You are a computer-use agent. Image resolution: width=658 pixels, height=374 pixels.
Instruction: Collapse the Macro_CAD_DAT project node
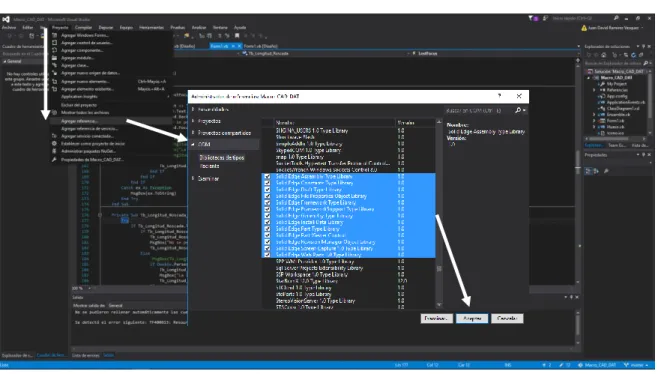(589, 78)
